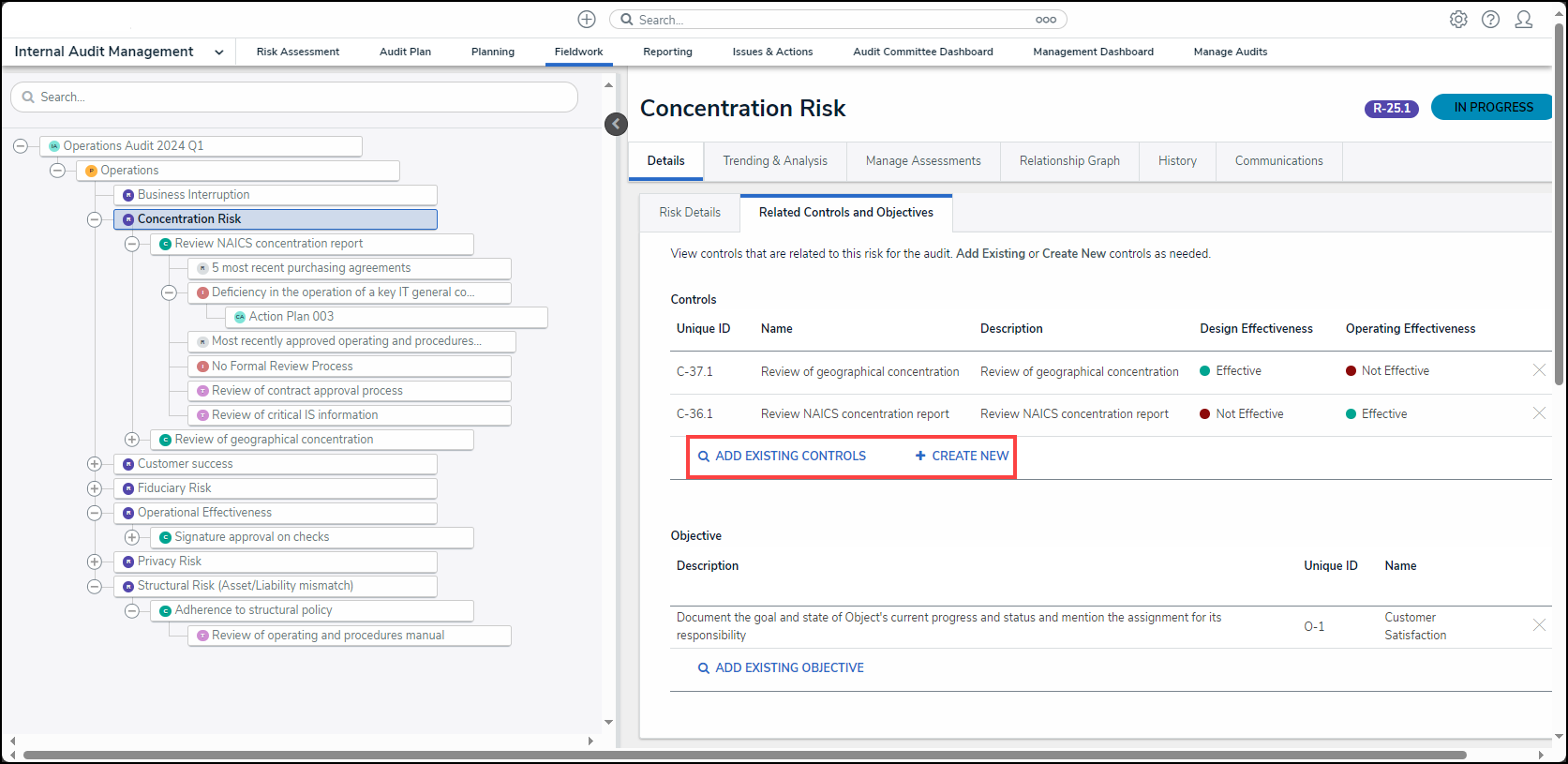Open the Risk Details sub-tab
The height and width of the screenshot is (764, 1568).
tap(690, 213)
